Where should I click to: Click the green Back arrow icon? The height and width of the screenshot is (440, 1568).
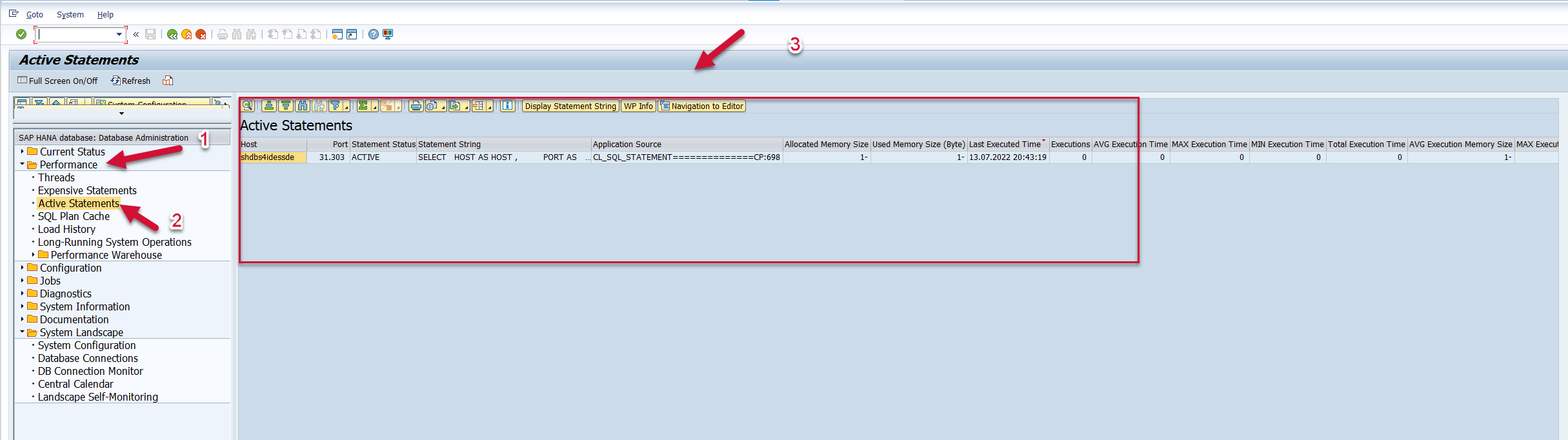click(172, 34)
